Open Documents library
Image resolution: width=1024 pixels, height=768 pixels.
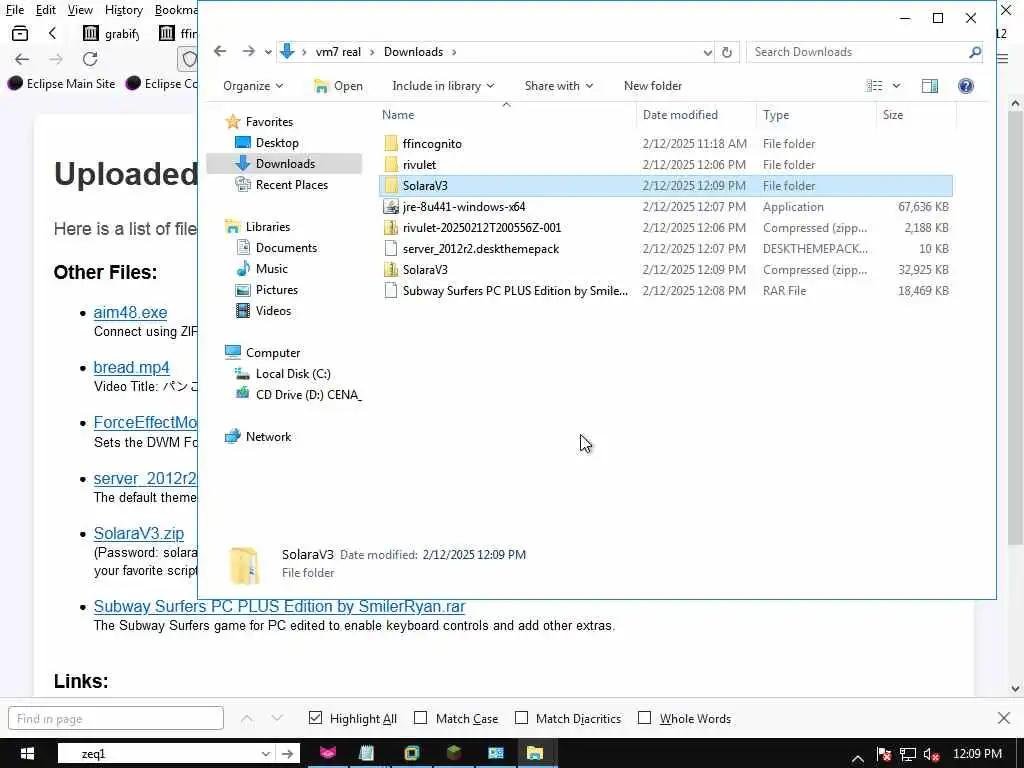[285, 248]
